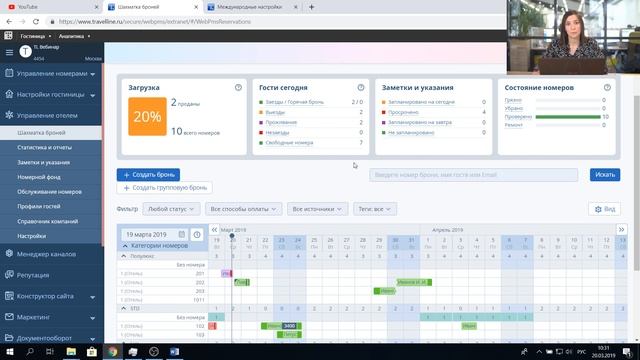Go to Номерной фонд
Image resolution: width=640 pixels, height=360 pixels.
point(39,177)
